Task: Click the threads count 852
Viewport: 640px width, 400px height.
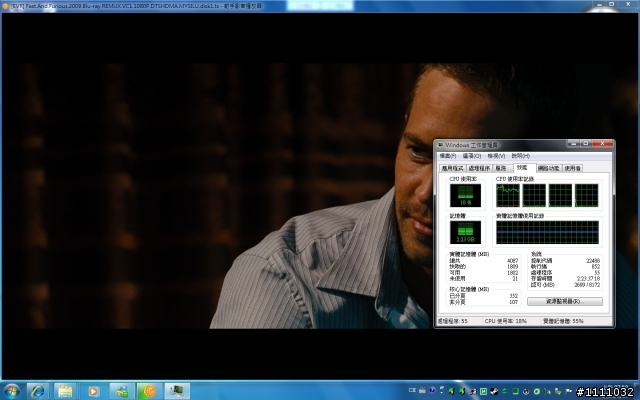Action: click(x=596, y=267)
